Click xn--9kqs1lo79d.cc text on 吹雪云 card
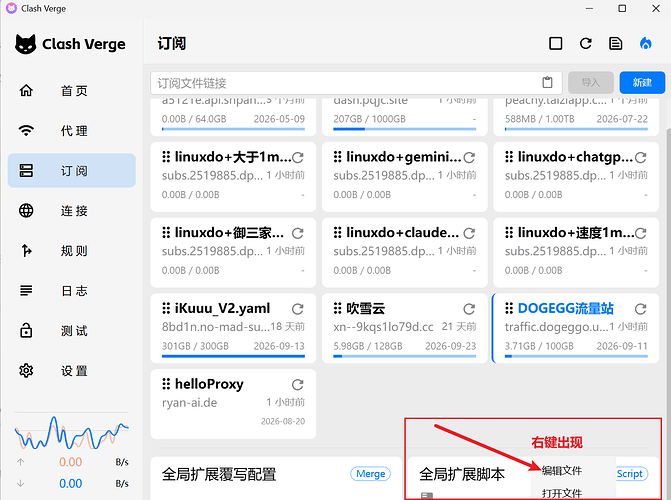The height and width of the screenshot is (500, 671). click(383, 327)
